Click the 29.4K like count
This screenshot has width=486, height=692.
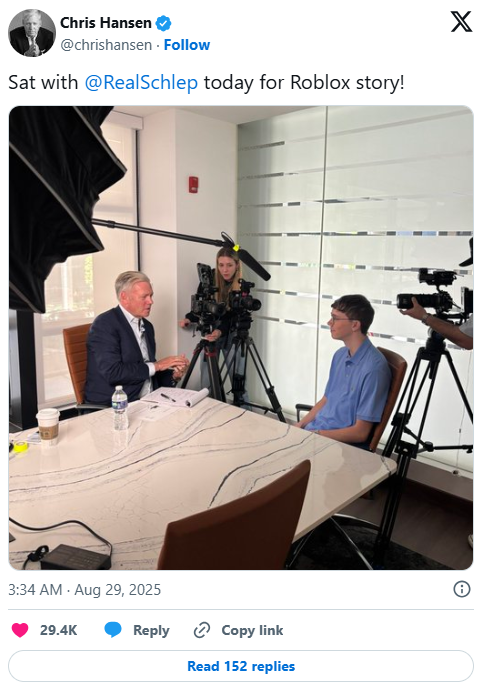(x=58, y=630)
